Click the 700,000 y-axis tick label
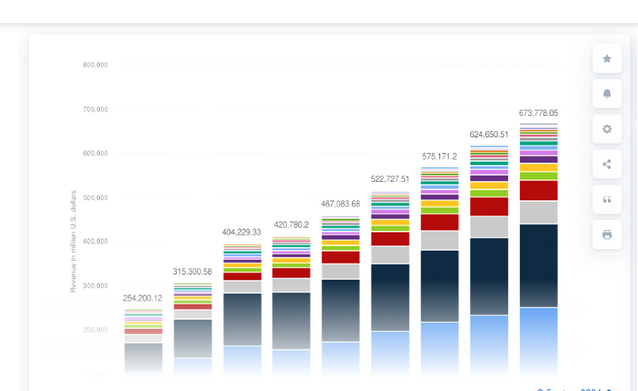This screenshot has height=391, width=638. (x=95, y=109)
